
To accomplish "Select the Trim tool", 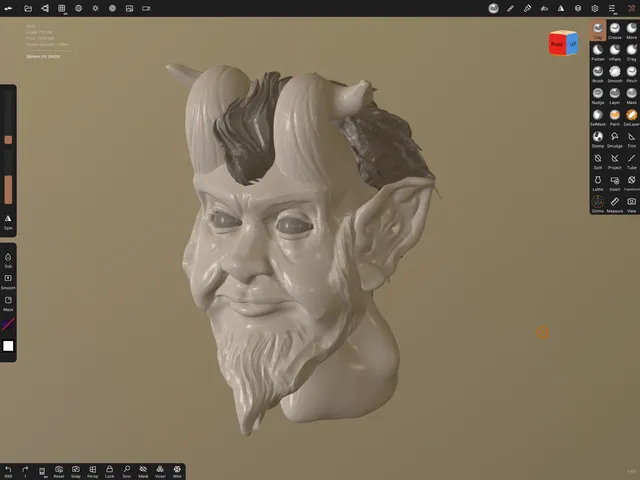I will pos(631,139).
